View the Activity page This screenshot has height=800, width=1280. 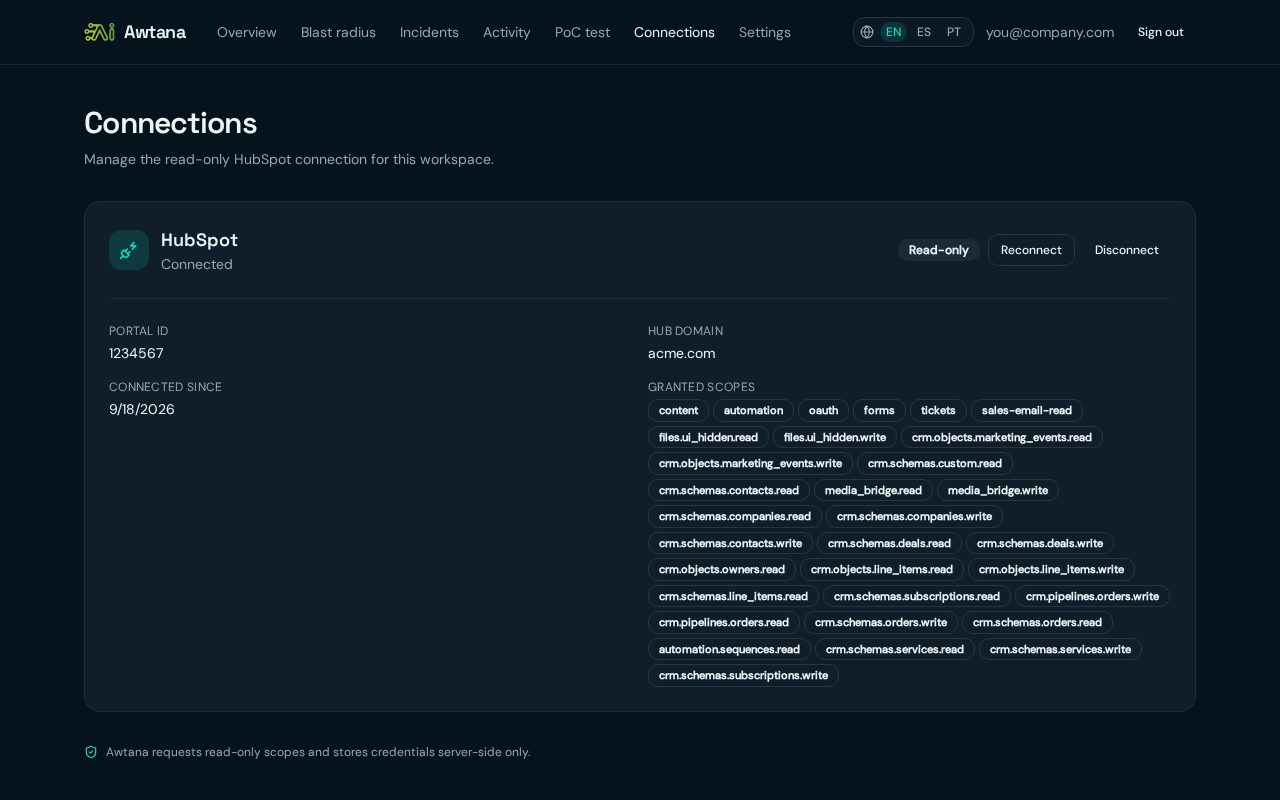point(507,32)
